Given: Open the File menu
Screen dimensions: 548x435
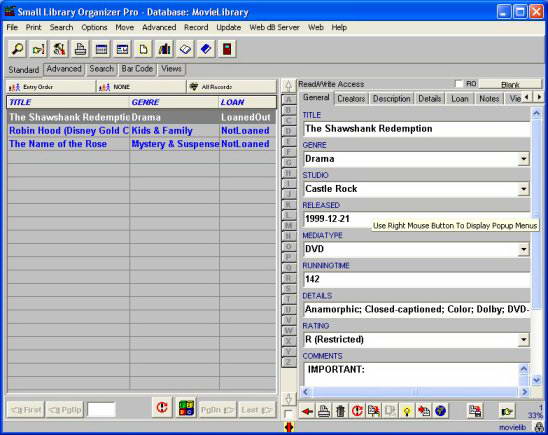Looking at the screenshot, I should coord(12,27).
